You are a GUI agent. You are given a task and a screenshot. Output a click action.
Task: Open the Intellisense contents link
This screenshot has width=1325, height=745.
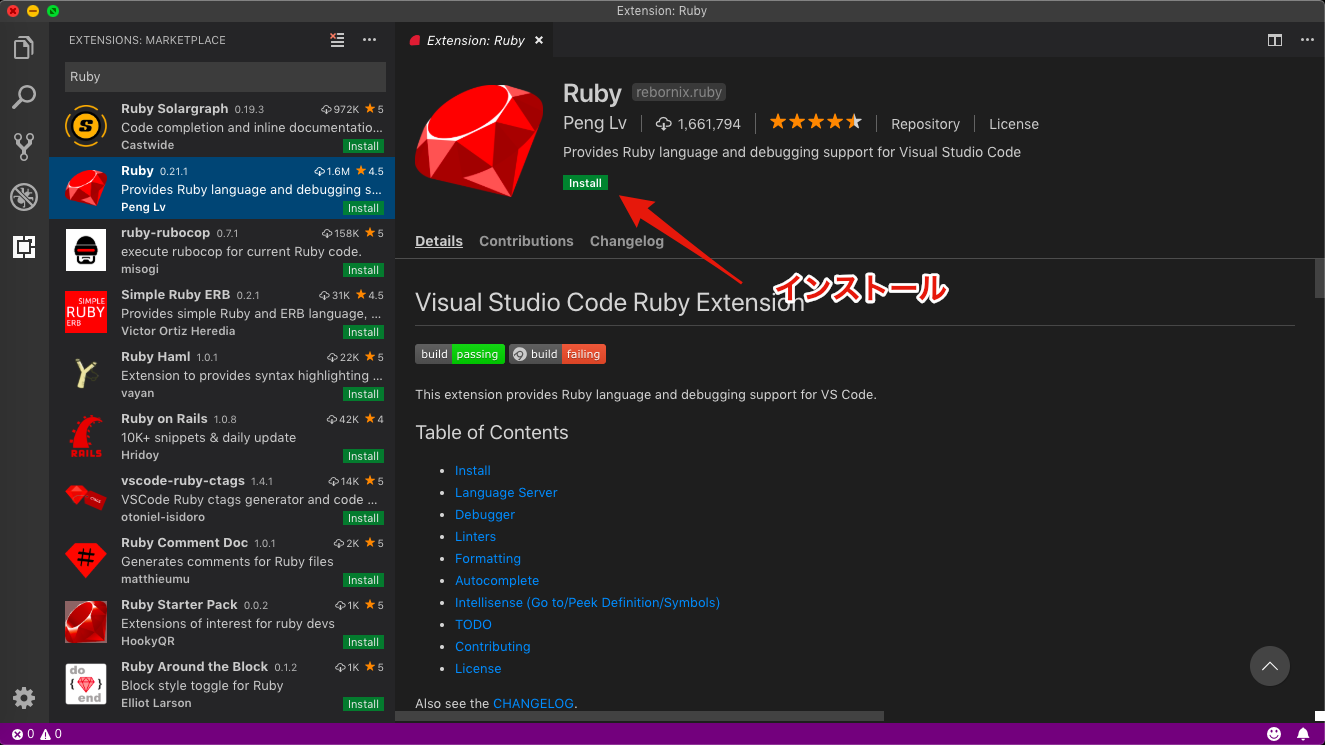(x=587, y=602)
